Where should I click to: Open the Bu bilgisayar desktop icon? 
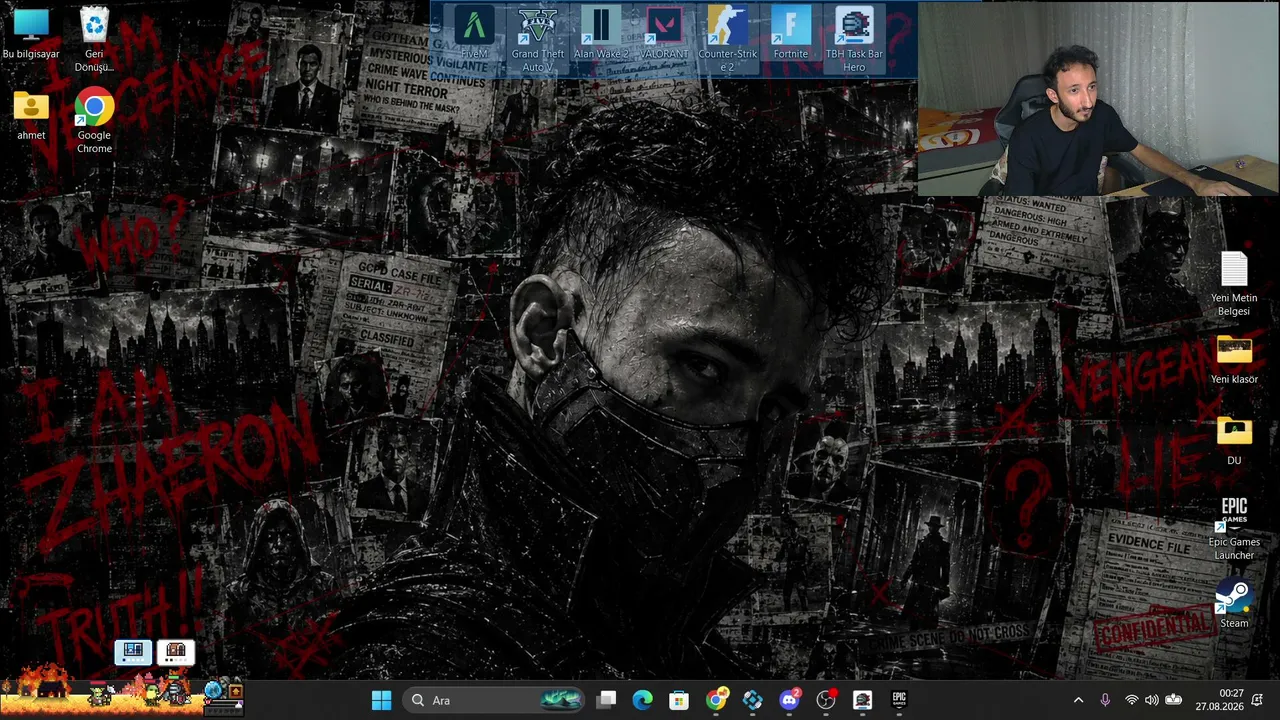point(31,34)
